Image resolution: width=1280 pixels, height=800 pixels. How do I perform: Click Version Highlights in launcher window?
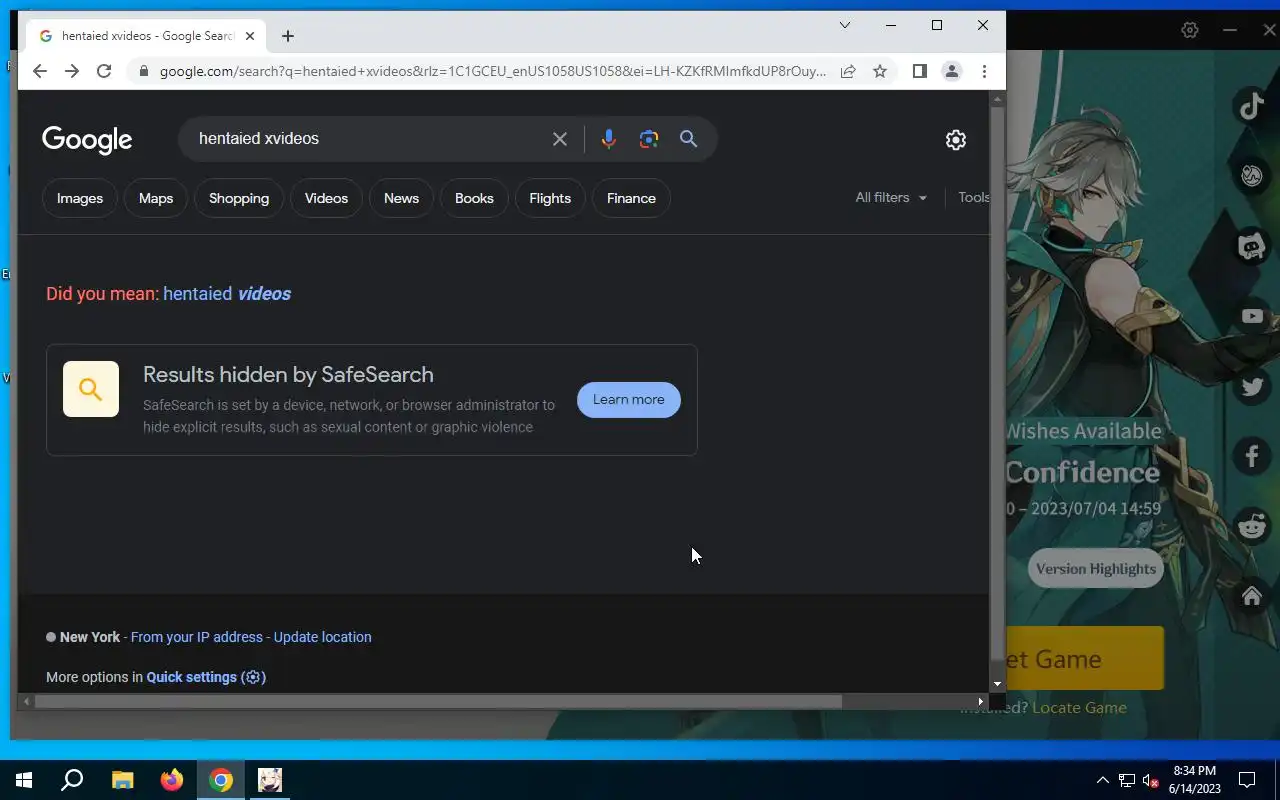[1096, 569]
